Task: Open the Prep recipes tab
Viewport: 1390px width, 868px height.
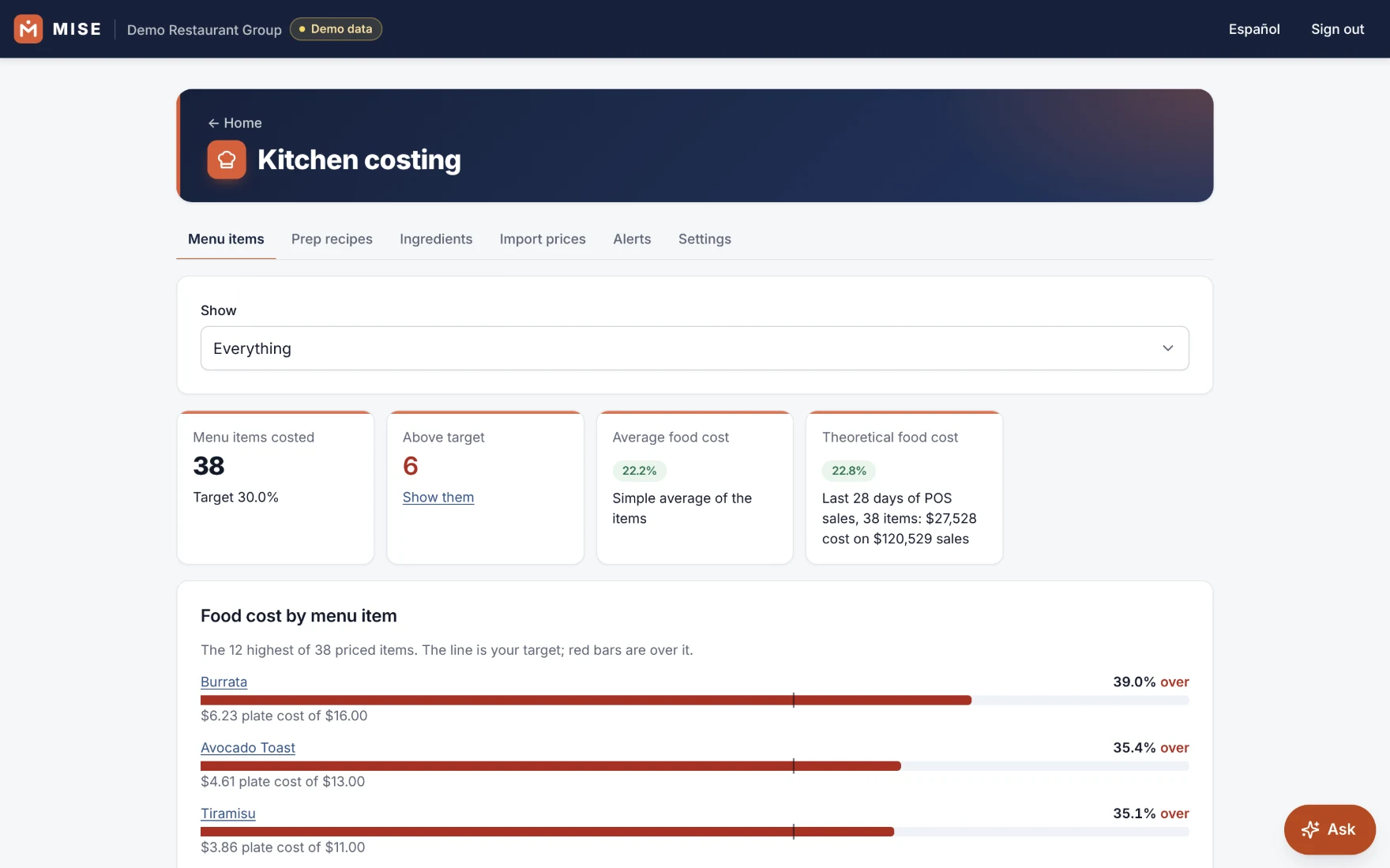Action: coord(332,239)
